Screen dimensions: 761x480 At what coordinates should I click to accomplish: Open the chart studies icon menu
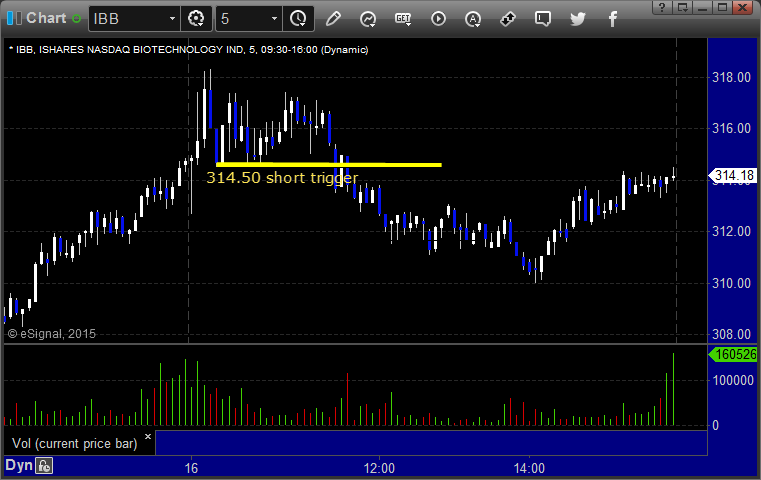(x=368, y=19)
